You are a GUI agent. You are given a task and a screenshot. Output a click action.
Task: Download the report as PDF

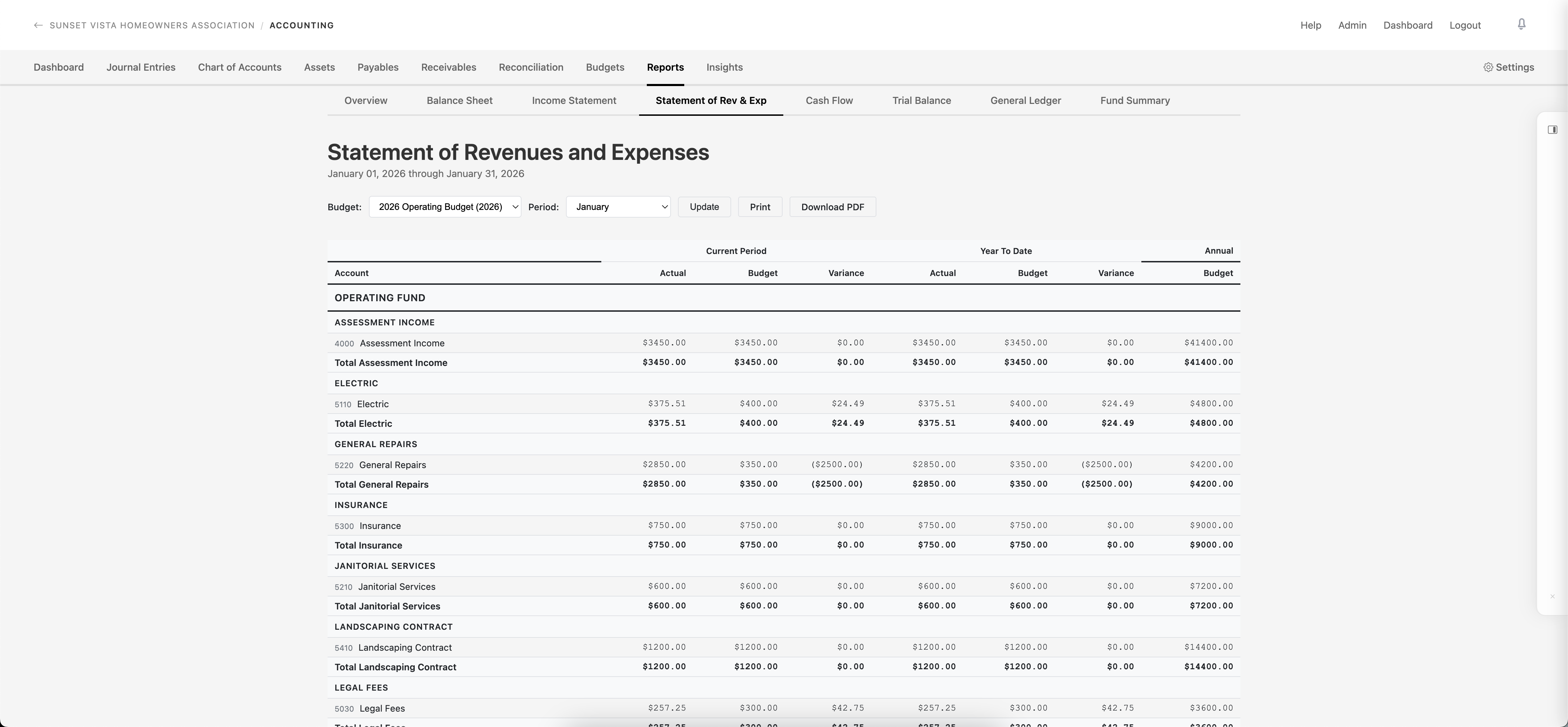(833, 206)
